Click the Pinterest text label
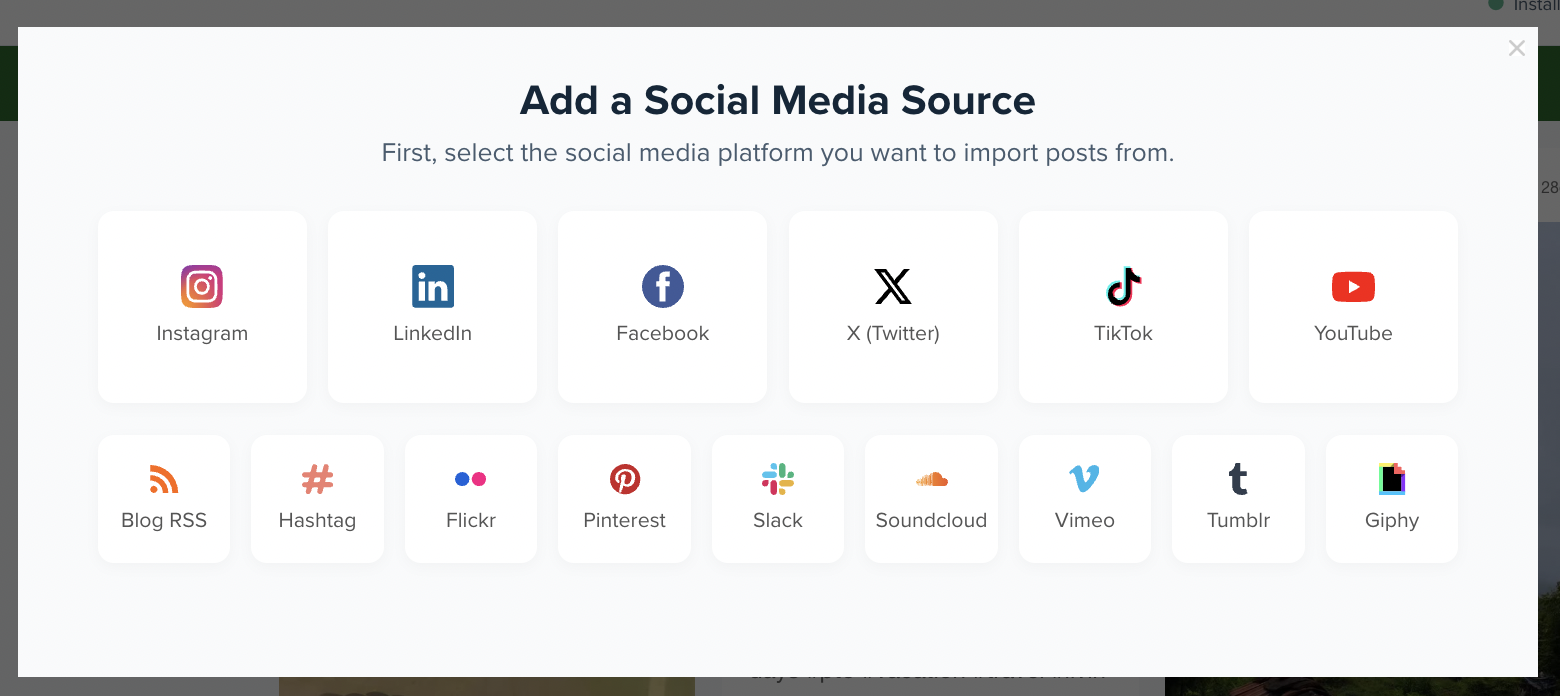This screenshot has width=1560, height=696. (625, 521)
